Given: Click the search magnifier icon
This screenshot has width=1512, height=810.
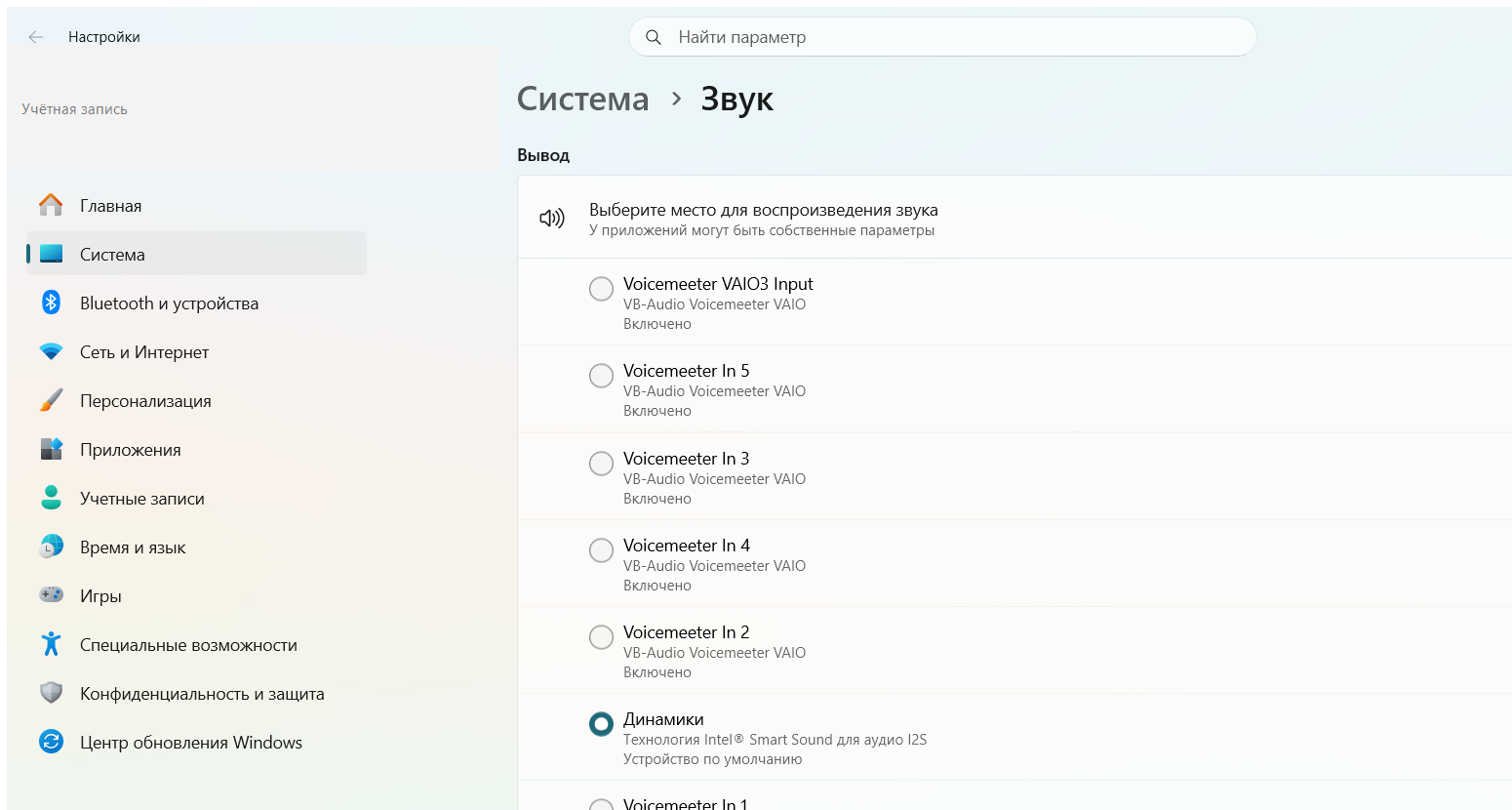Looking at the screenshot, I should tap(654, 37).
